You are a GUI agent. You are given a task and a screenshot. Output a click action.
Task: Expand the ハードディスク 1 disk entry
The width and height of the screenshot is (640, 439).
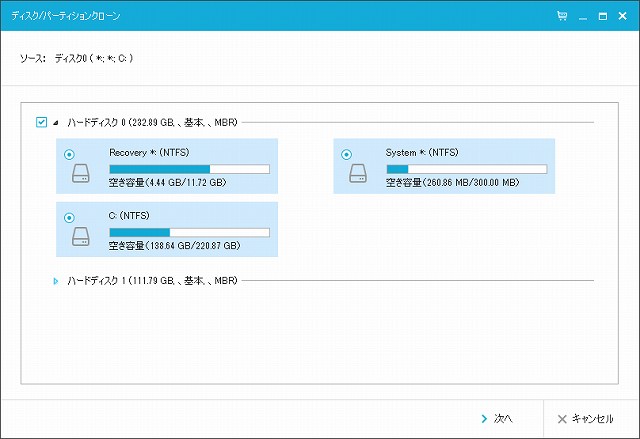[x=56, y=281]
